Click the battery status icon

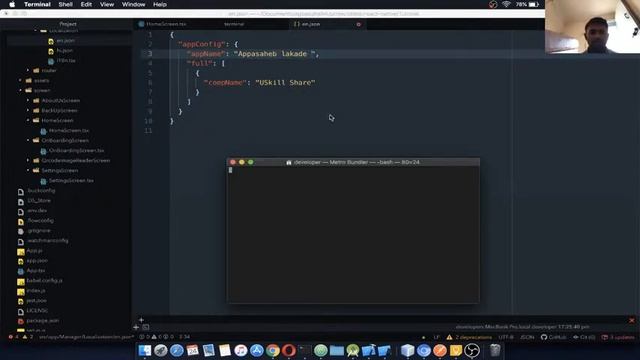(x=534, y=4)
